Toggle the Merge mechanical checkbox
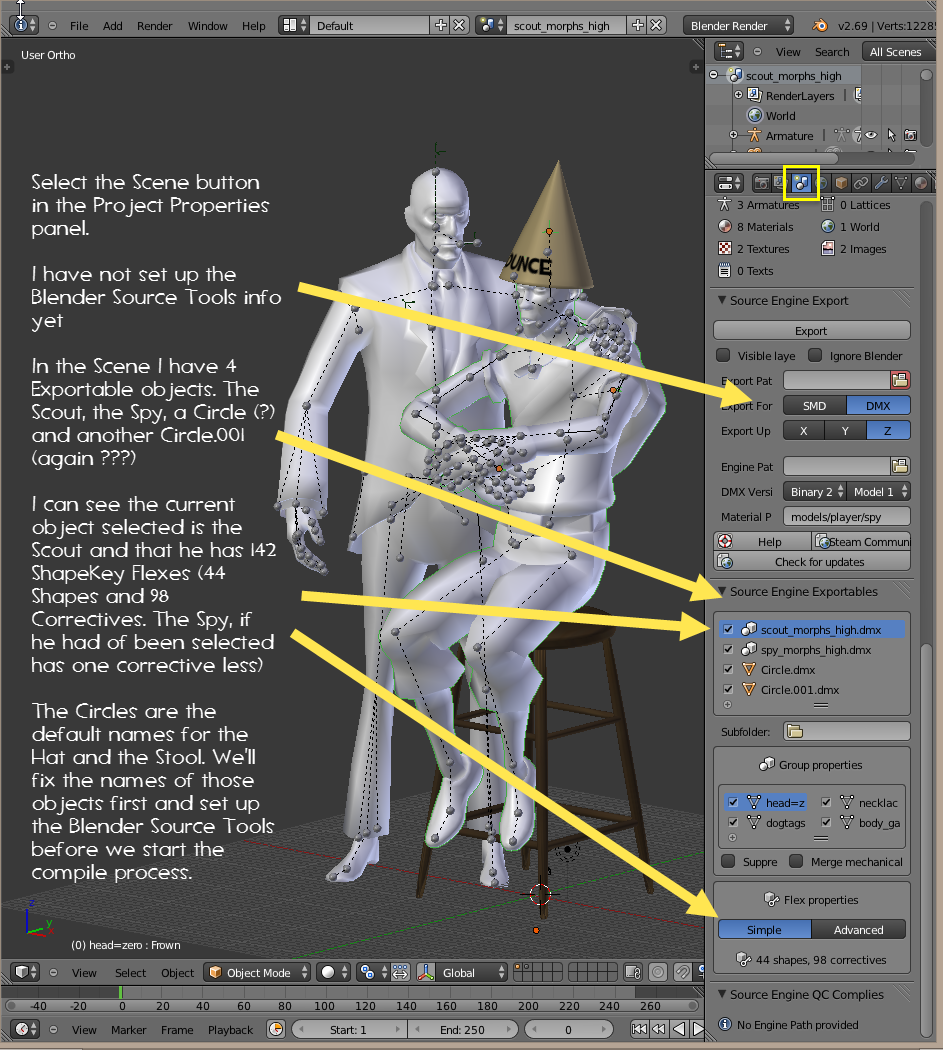 (796, 861)
